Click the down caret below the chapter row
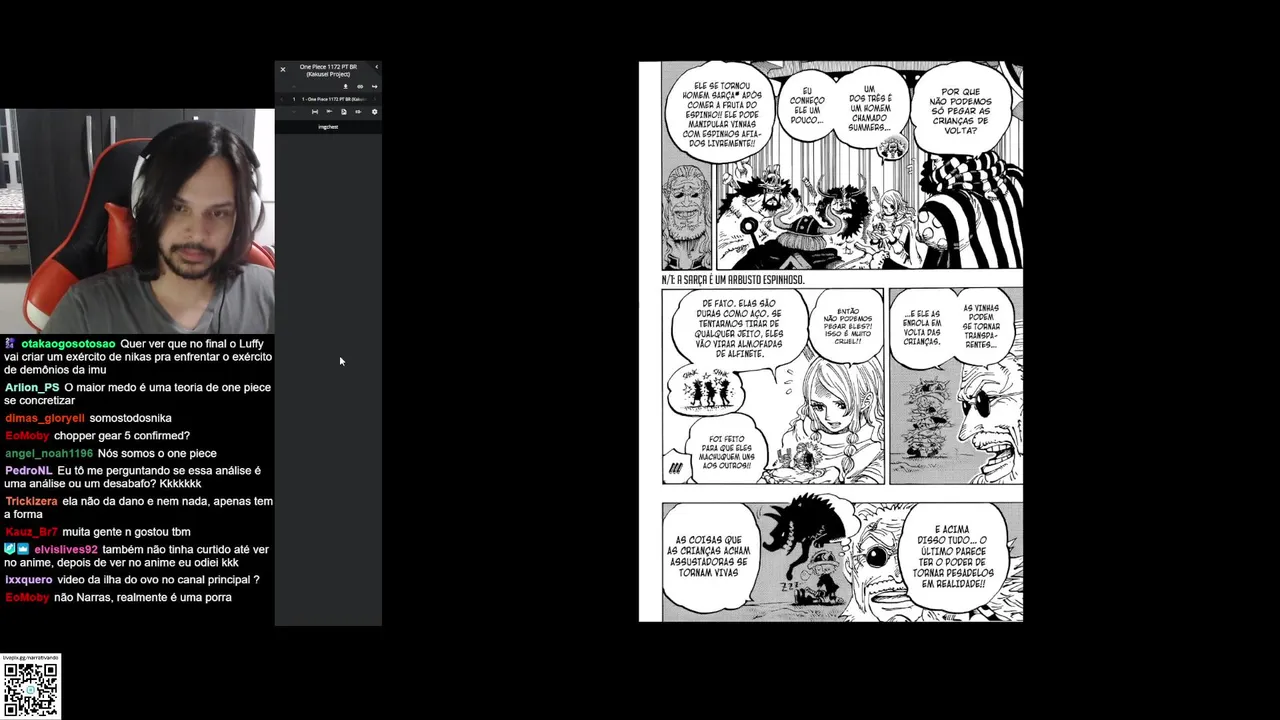 (294, 112)
